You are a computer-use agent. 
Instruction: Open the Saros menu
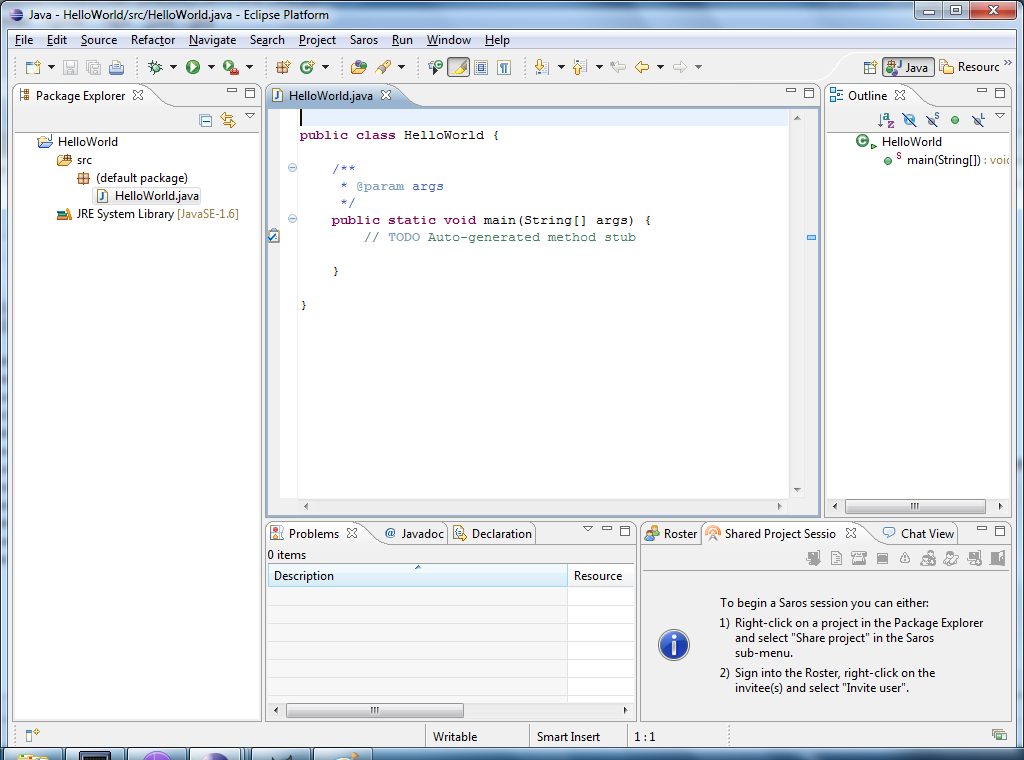point(364,40)
